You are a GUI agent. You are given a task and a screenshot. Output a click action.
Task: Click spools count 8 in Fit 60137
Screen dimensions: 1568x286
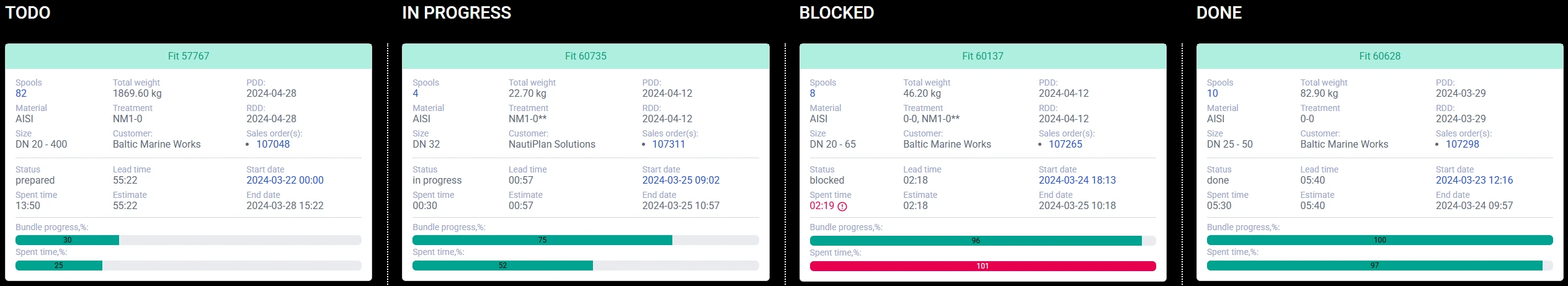coord(813,93)
